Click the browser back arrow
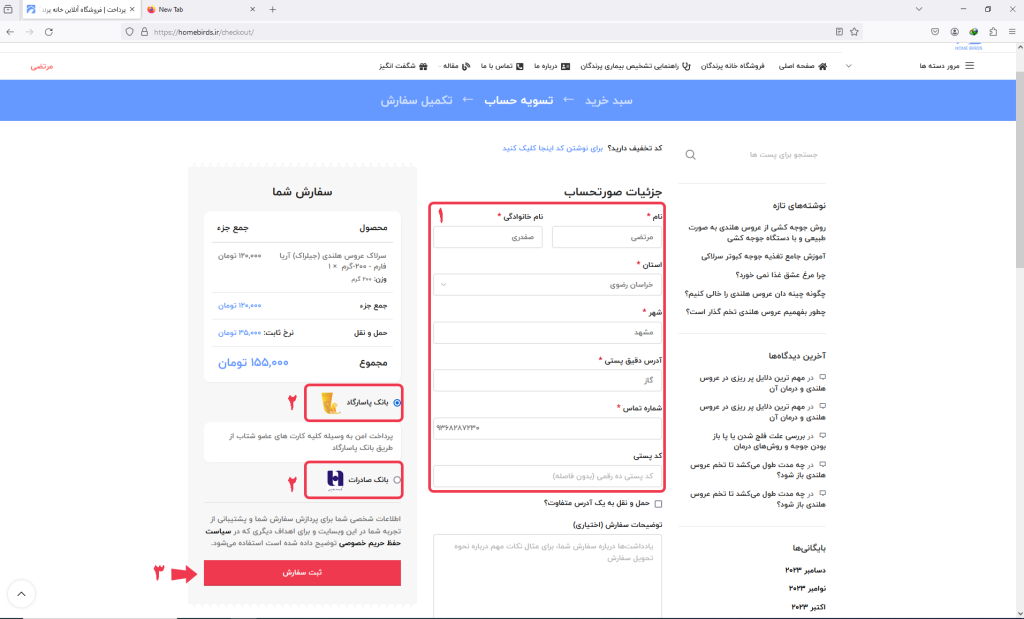1024x619 pixels. coord(10,31)
